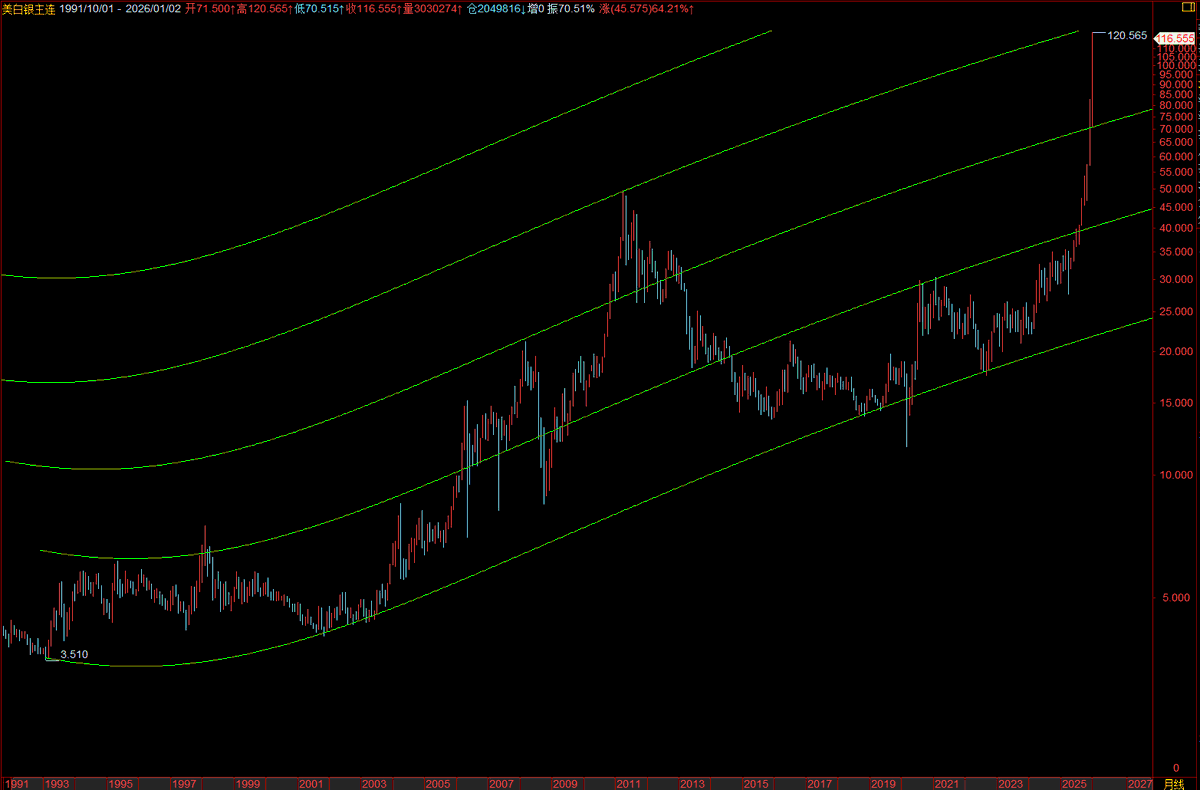Click the high price 高120.565 readout
The width and height of the screenshot is (1200, 790).
coord(265,8)
